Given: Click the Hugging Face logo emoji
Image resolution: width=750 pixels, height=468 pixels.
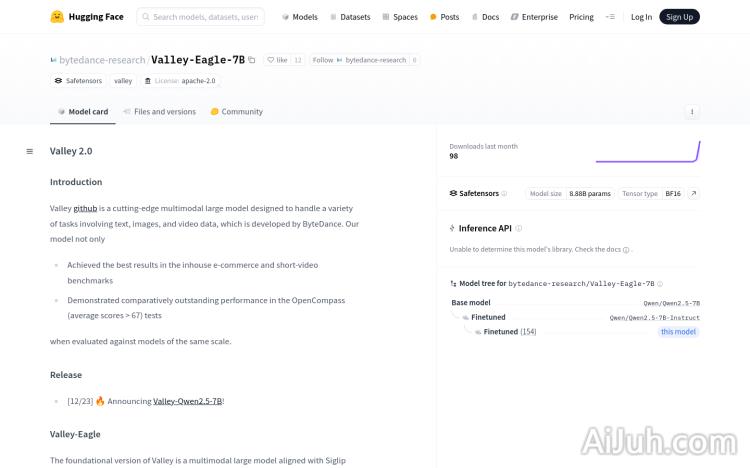Looking at the screenshot, I should point(57,17).
